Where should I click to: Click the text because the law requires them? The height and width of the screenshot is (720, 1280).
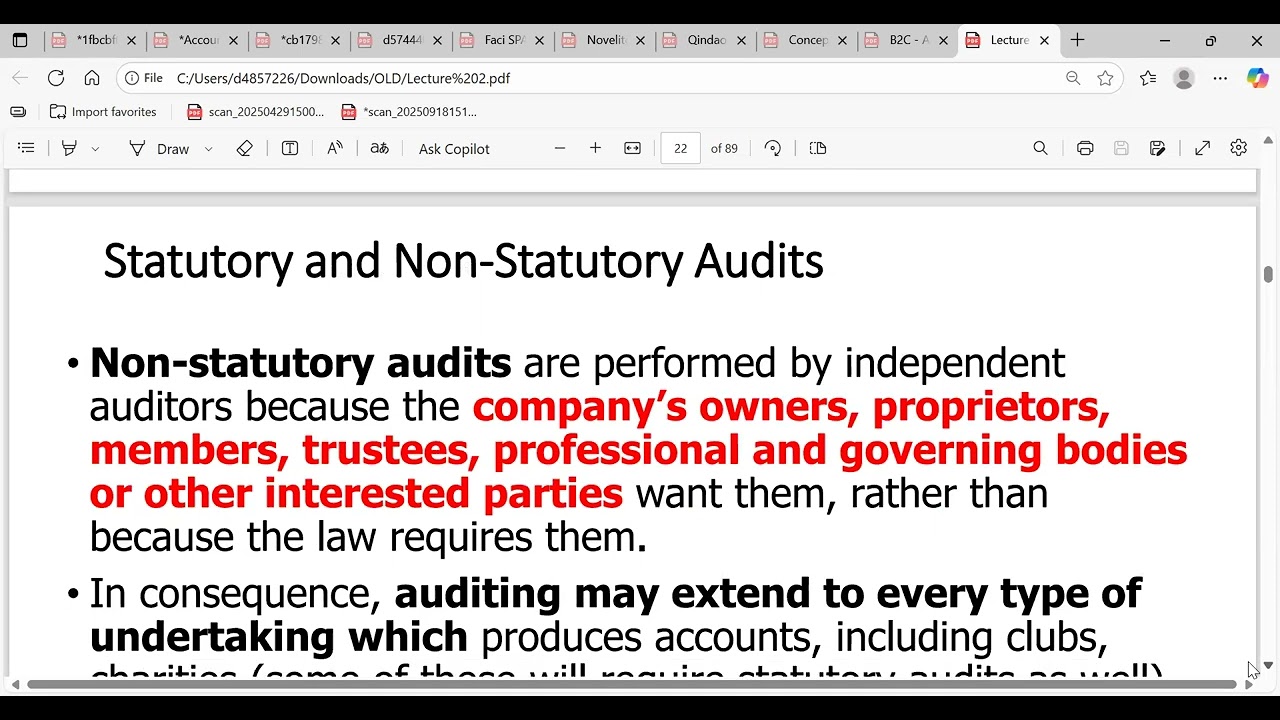(368, 537)
